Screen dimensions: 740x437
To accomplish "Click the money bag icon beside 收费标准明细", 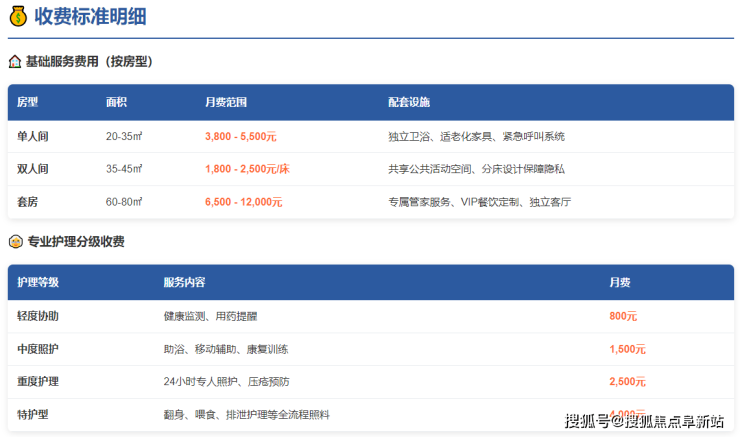I will tap(16, 17).
